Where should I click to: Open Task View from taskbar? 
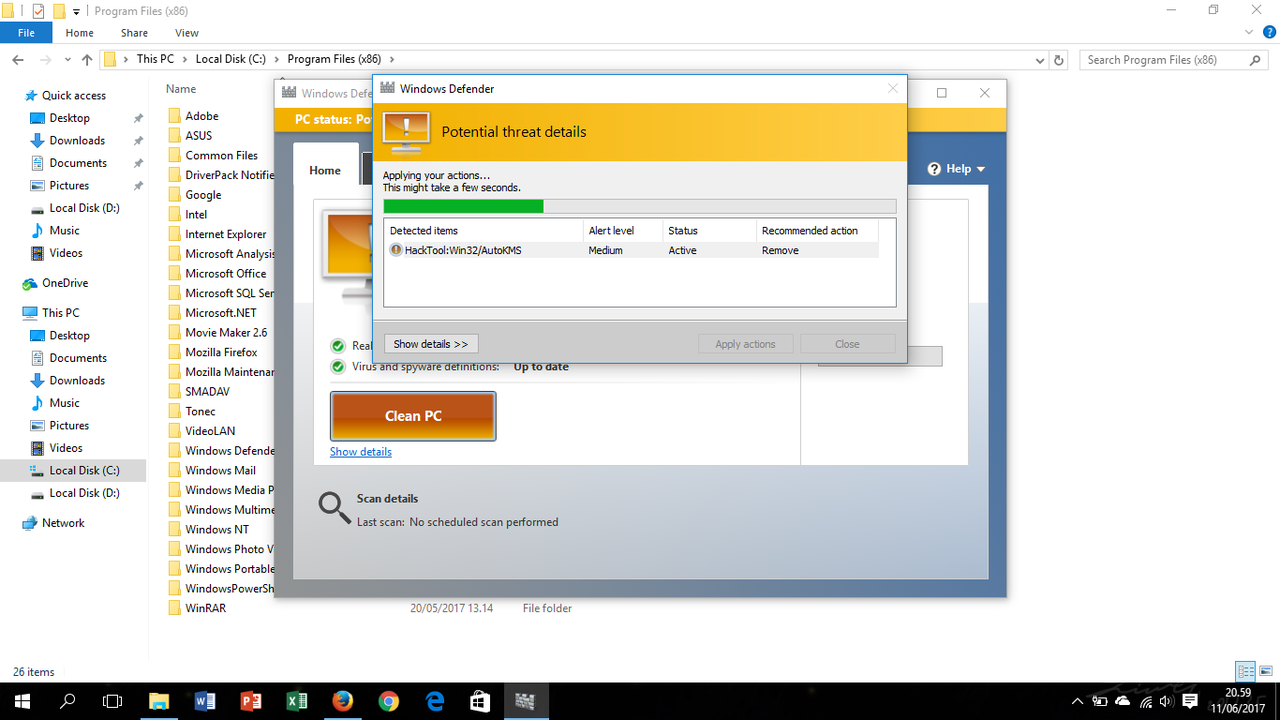click(113, 701)
